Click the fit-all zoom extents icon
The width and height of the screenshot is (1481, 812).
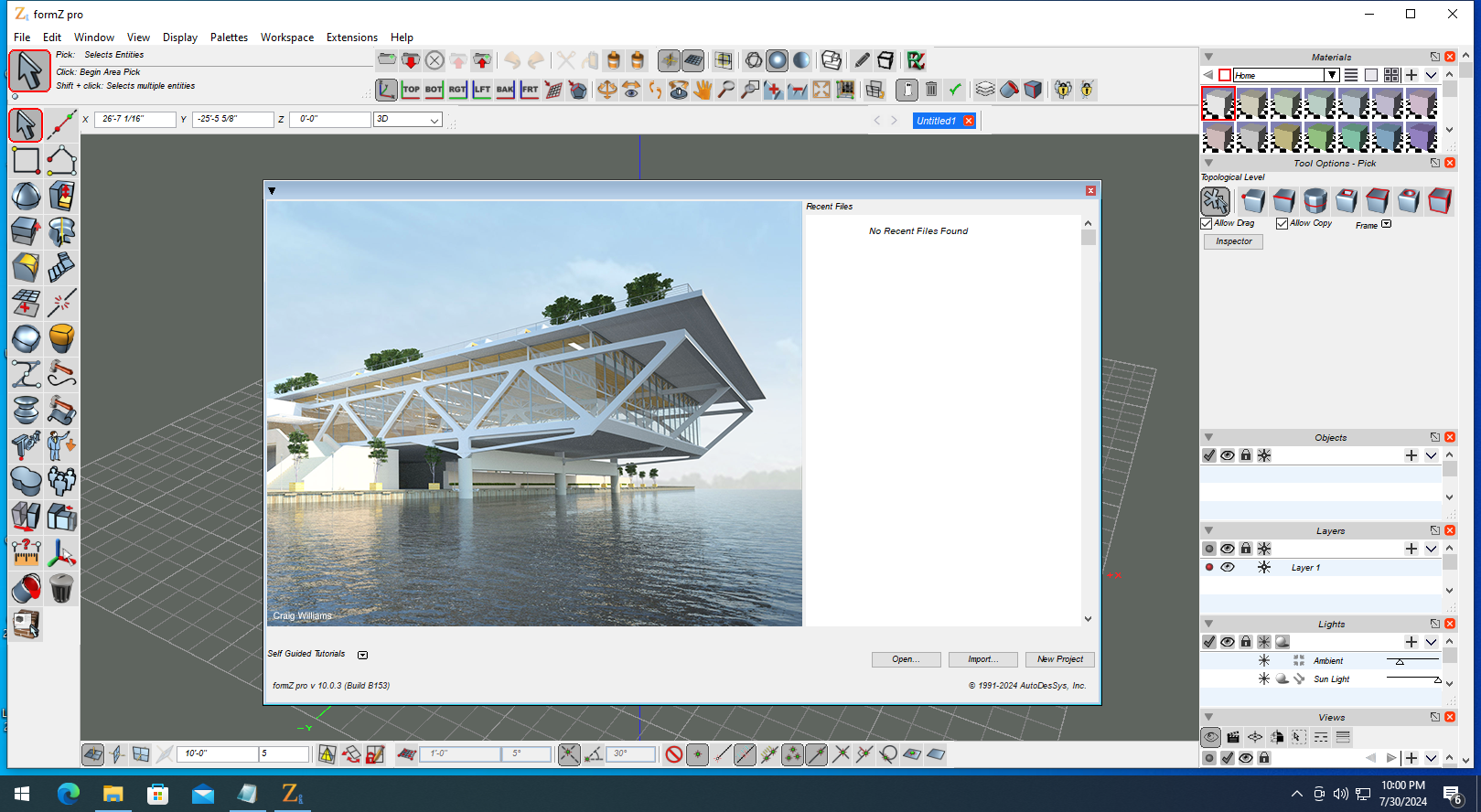tap(821, 90)
